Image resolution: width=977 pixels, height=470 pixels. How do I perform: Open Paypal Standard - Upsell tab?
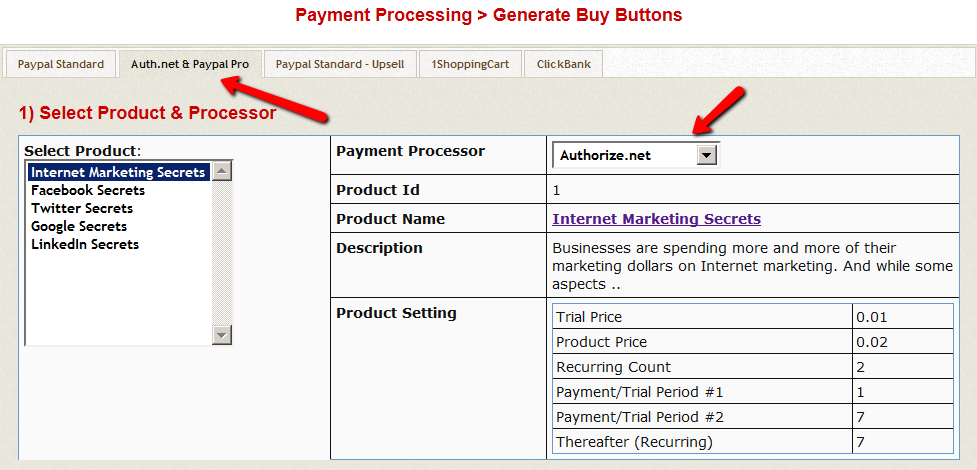(340, 64)
